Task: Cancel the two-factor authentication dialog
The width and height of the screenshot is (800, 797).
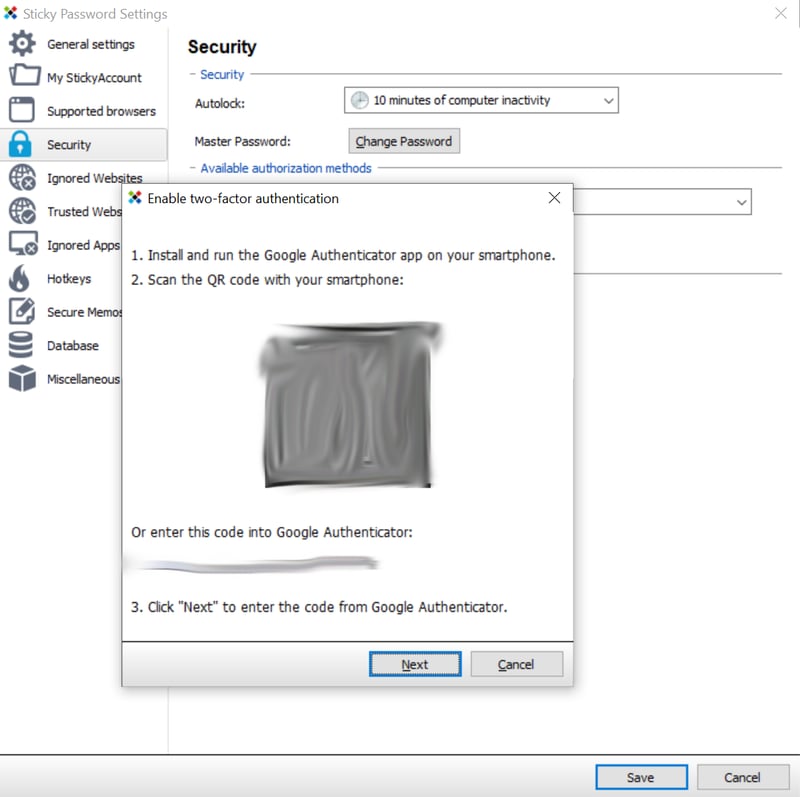Action: (x=516, y=664)
